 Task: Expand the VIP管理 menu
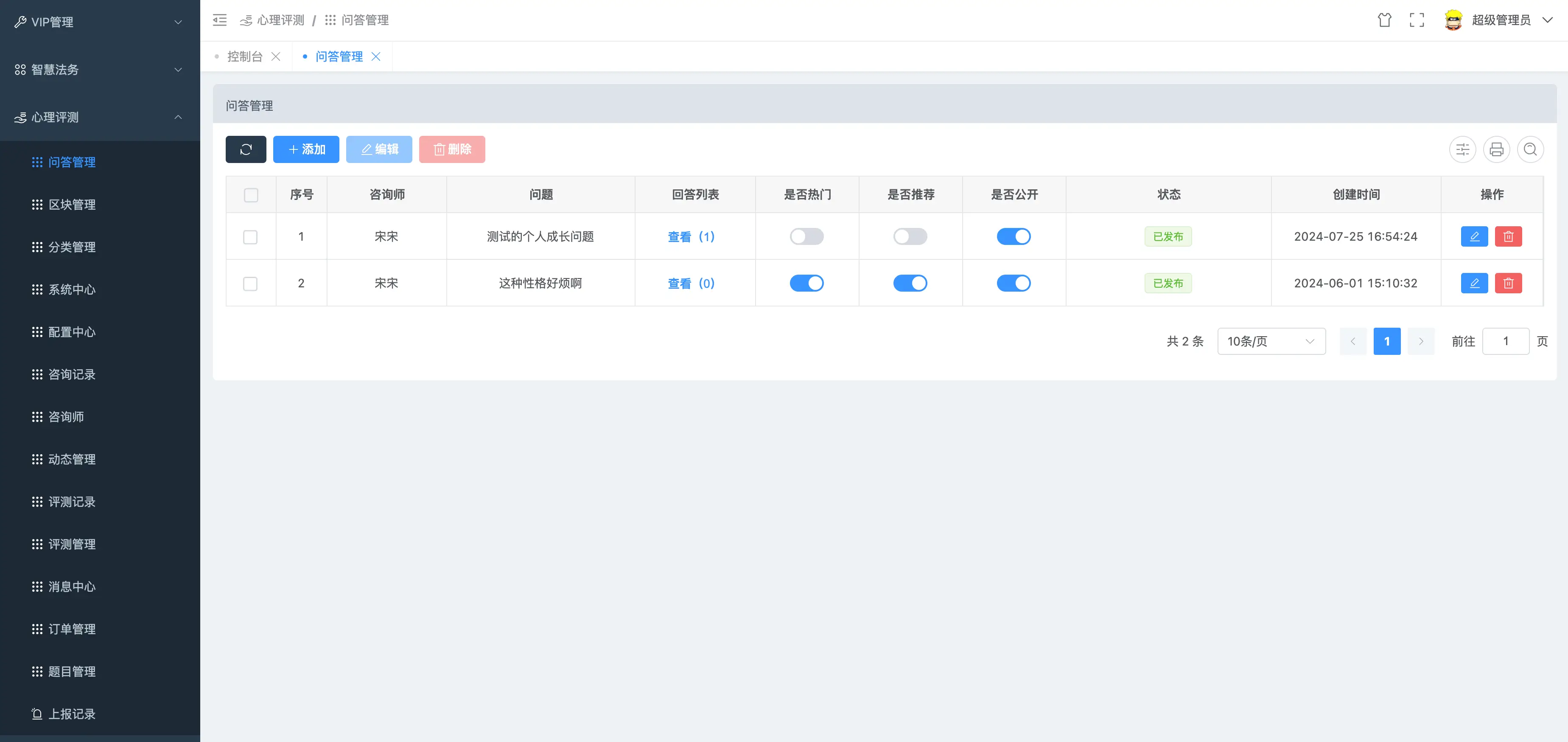coord(100,22)
